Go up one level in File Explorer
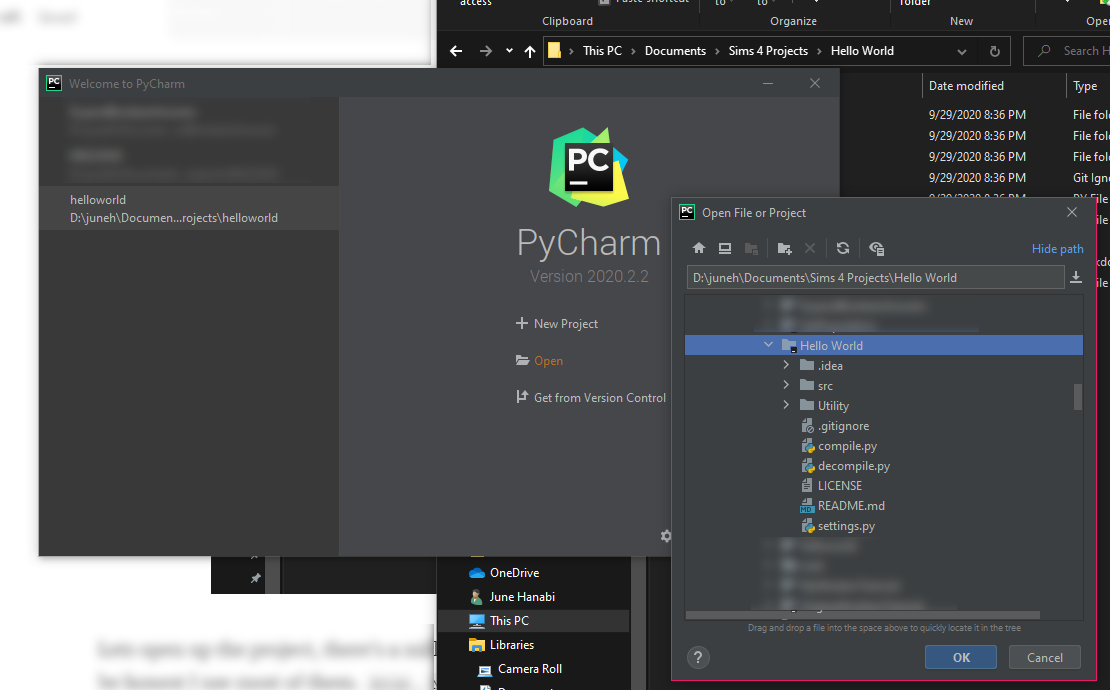This screenshot has width=1110, height=690. pyautogui.click(x=529, y=50)
